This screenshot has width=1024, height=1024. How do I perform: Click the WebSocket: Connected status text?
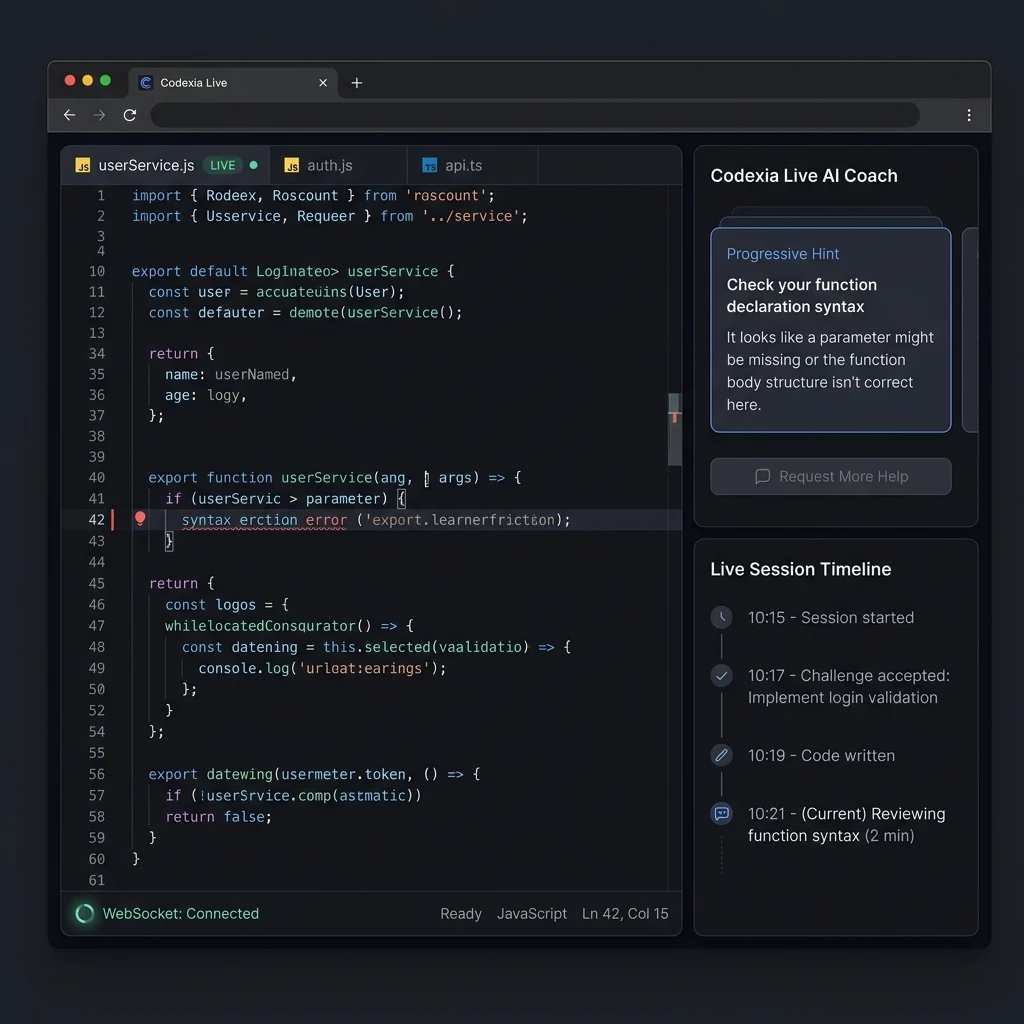(181, 913)
